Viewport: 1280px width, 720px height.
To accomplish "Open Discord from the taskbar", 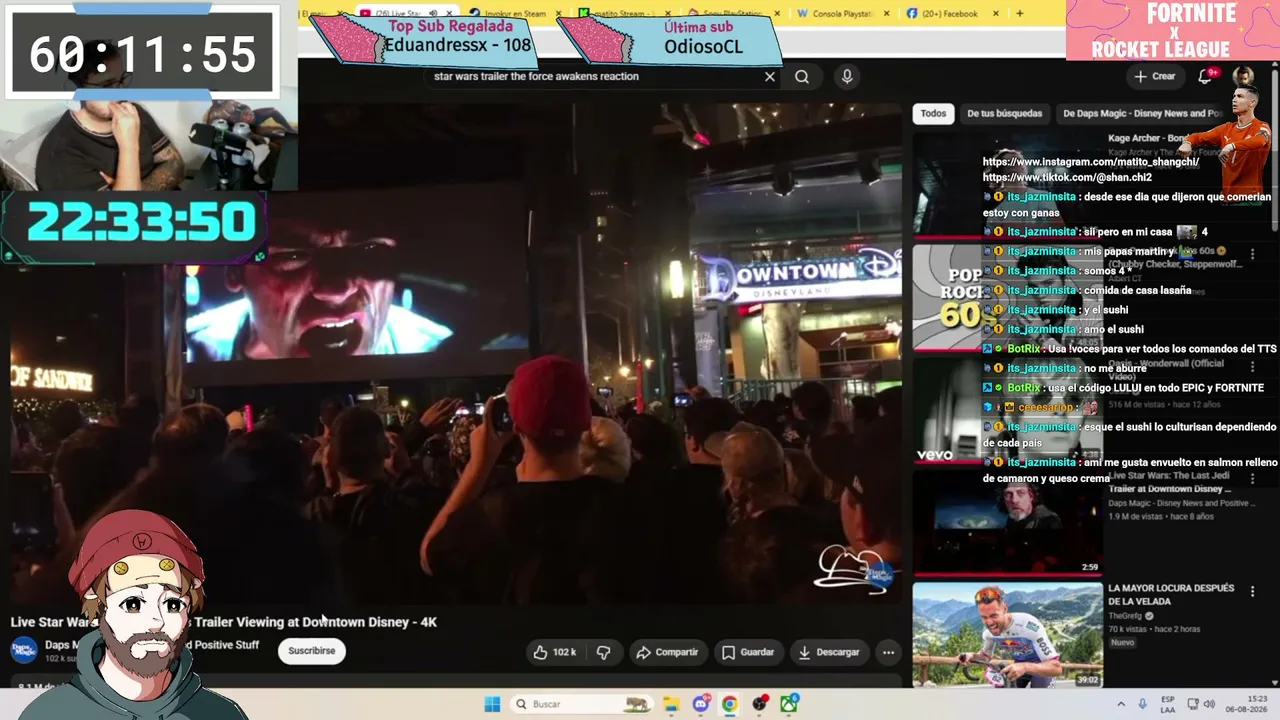I will (x=701, y=704).
